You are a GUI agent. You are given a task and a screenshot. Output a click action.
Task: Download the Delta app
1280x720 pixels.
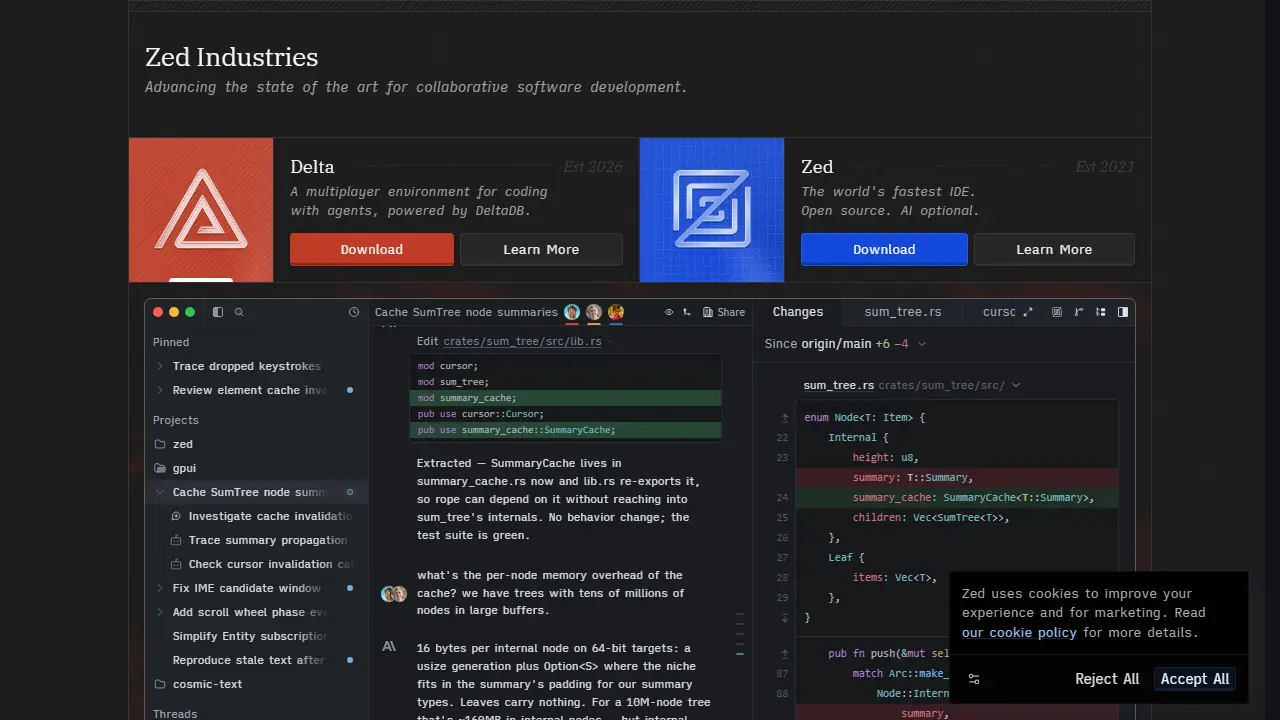[372, 249]
